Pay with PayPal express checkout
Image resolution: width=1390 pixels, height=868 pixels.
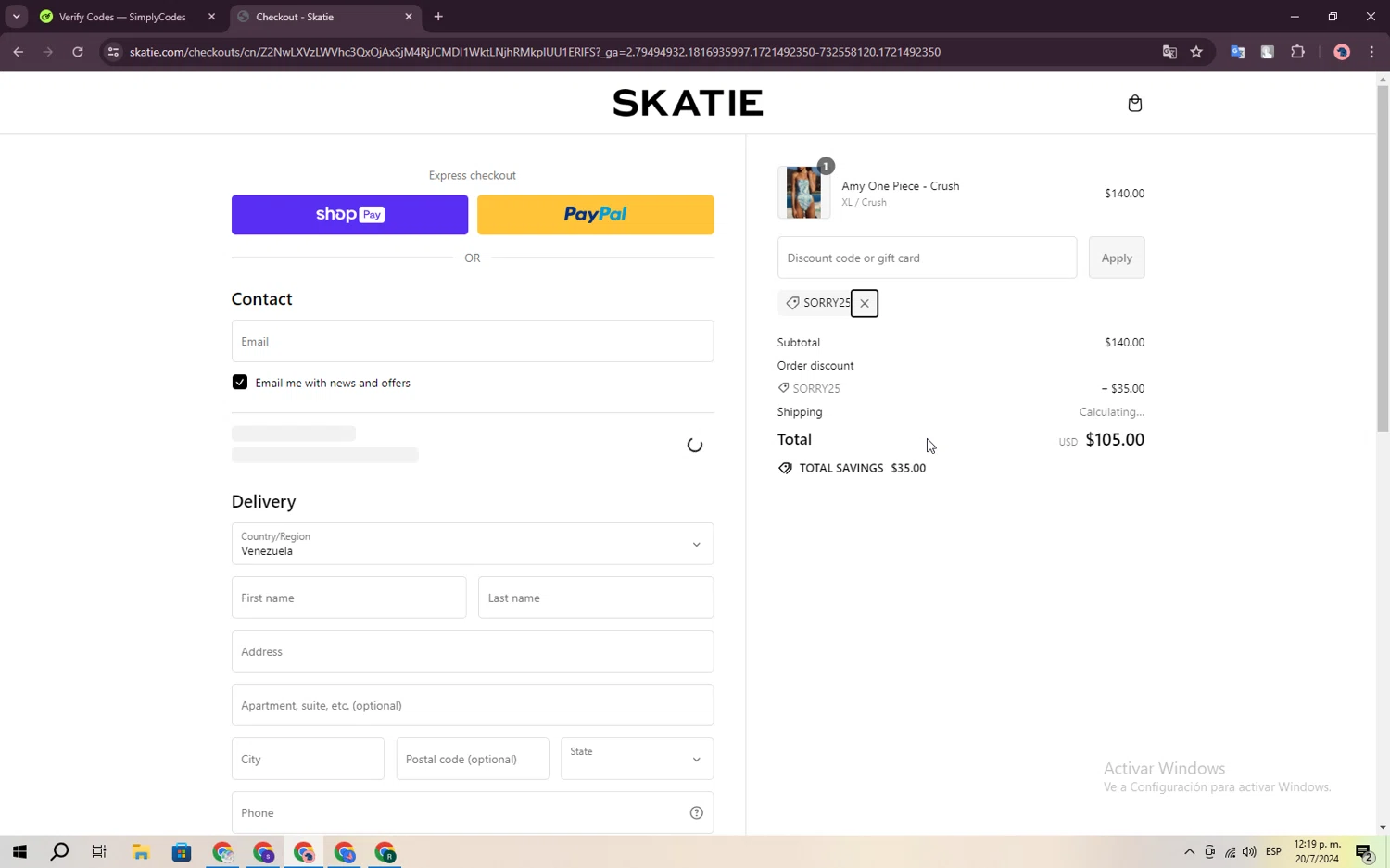[595, 214]
